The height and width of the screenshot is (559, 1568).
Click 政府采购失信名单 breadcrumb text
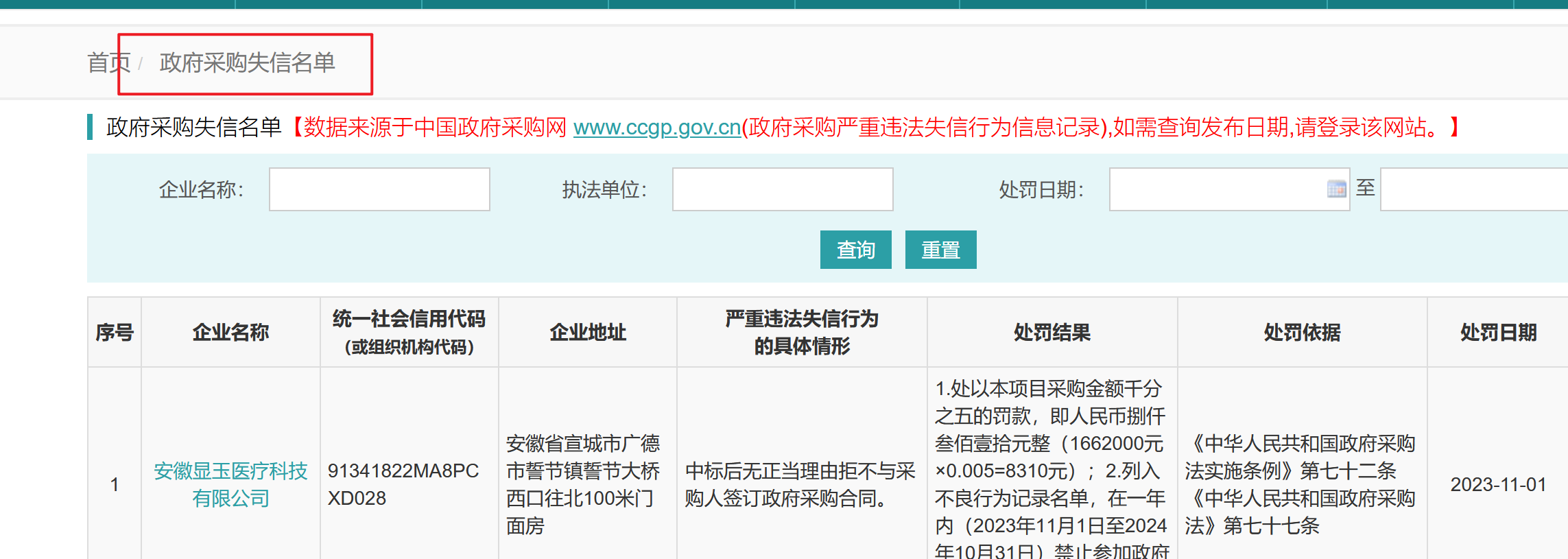click(247, 62)
